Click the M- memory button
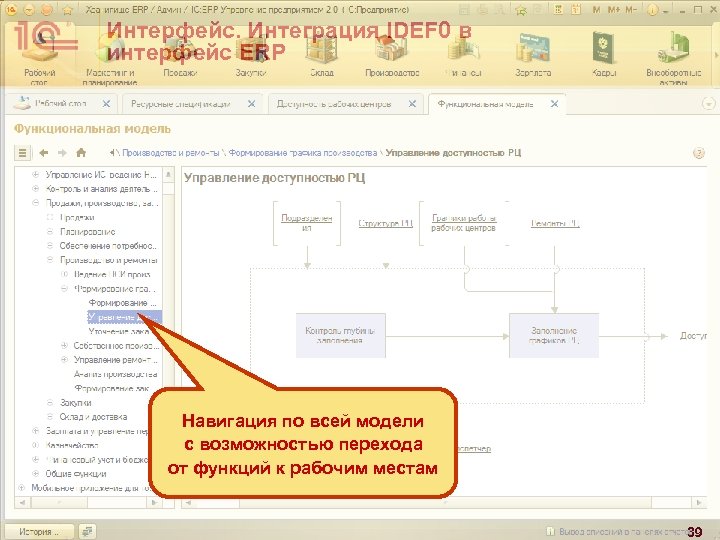 coord(631,10)
